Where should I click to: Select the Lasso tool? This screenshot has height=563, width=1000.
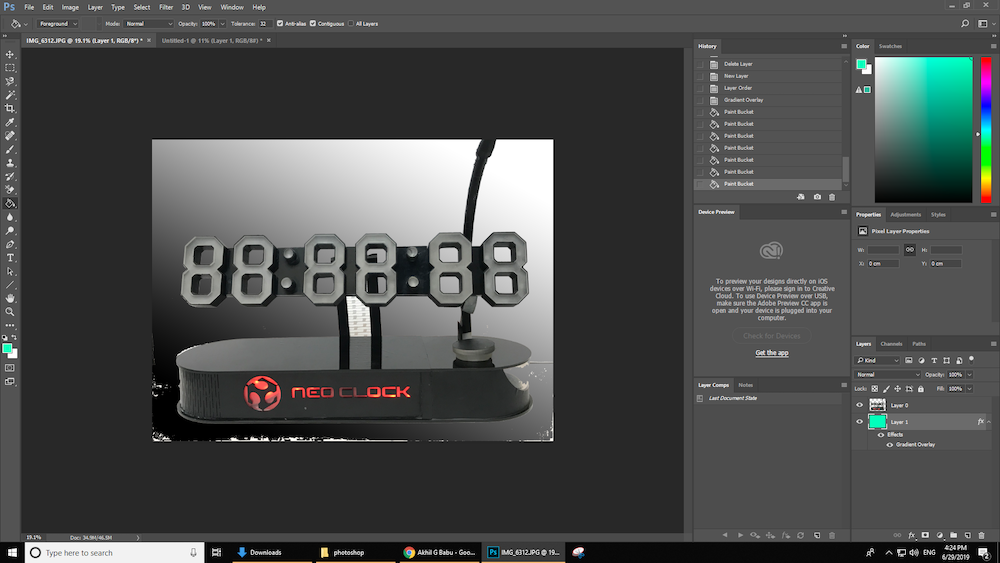[10, 81]
